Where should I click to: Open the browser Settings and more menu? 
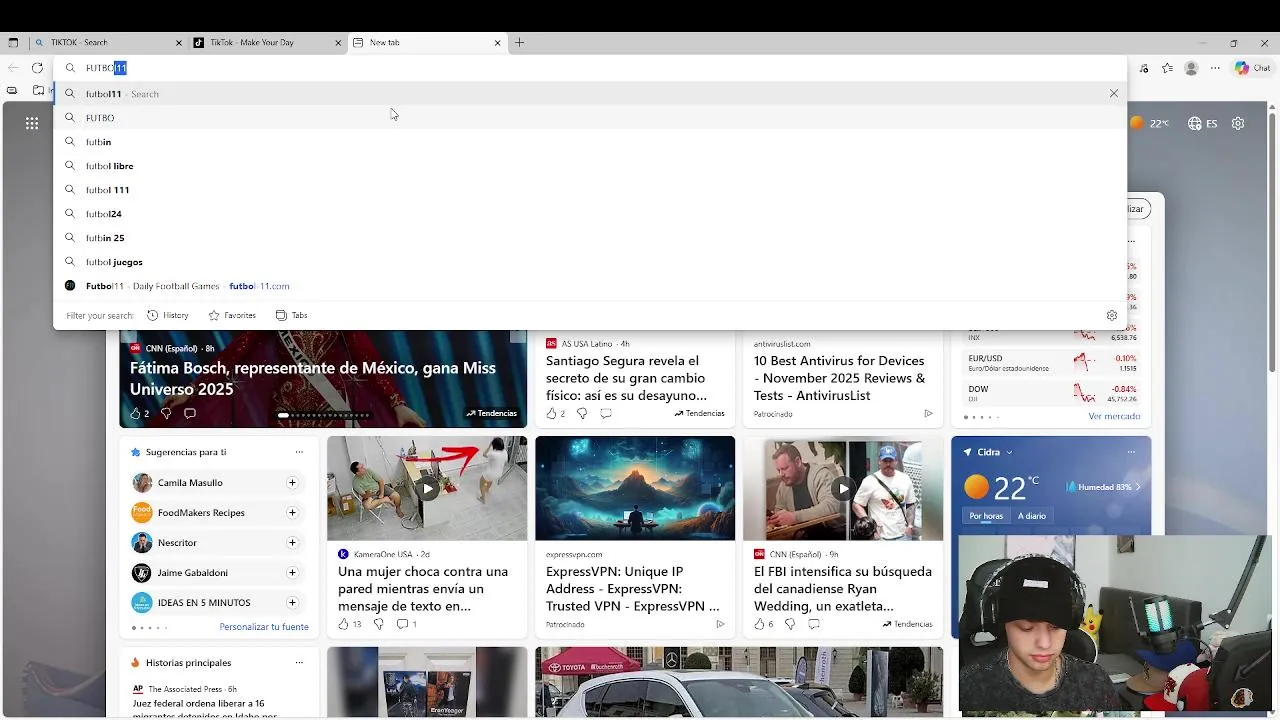pyautogui.click(x=1215, y=68)
